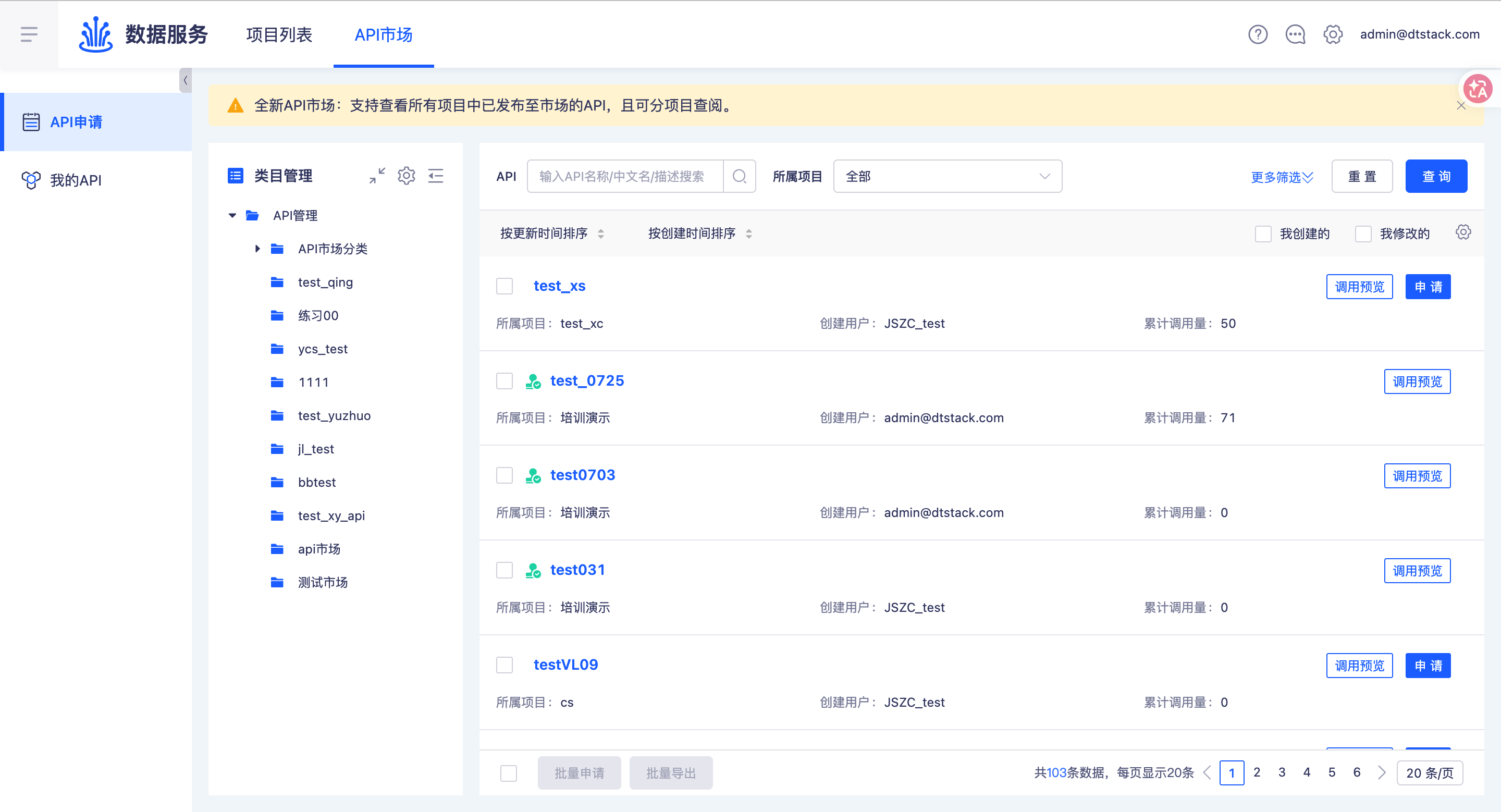Open the 所属项目 dropdown showing 全部
The image size is (1501, 812).
(947, 176)
